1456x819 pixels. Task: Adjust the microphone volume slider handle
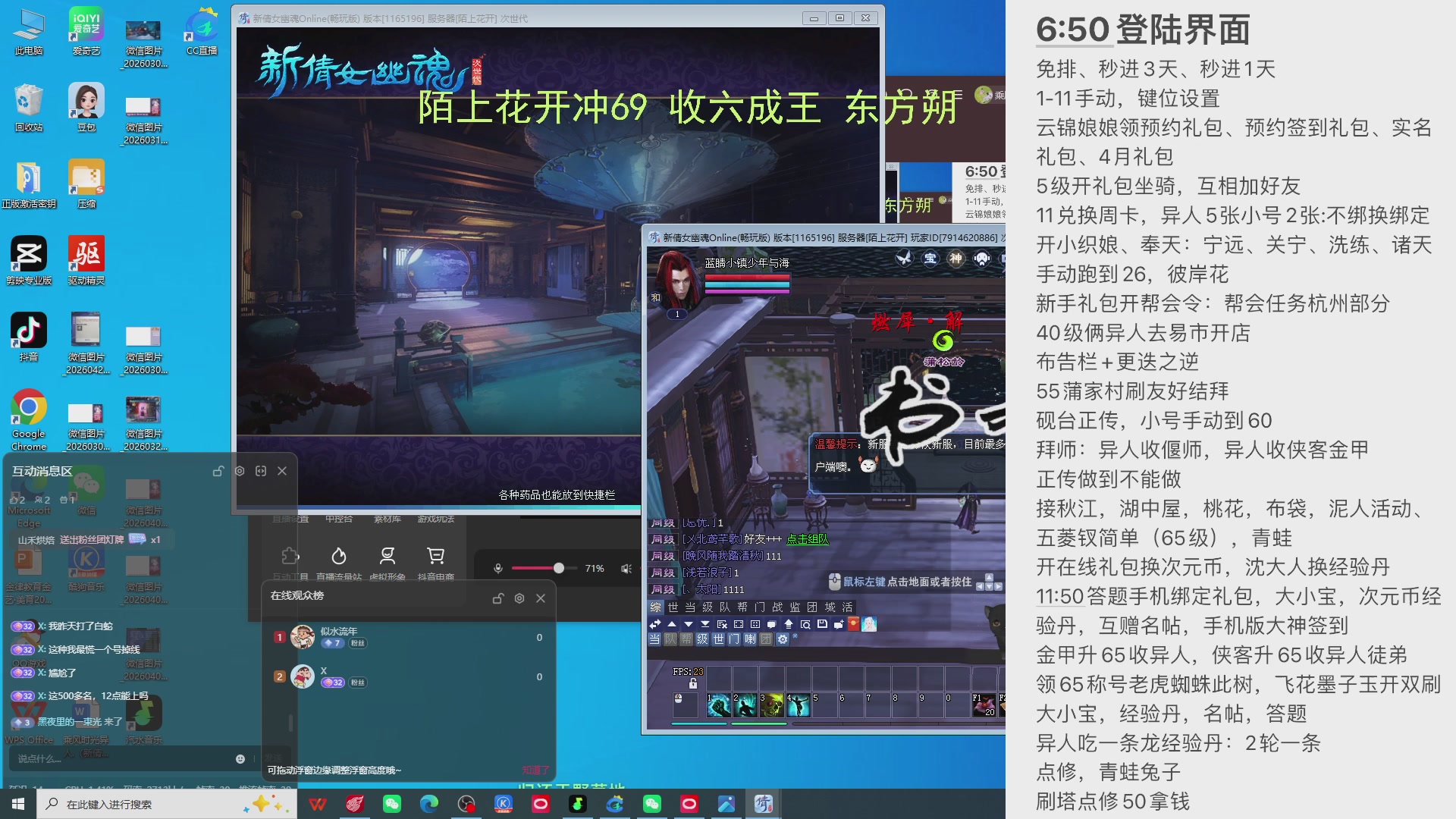point(559,568)
